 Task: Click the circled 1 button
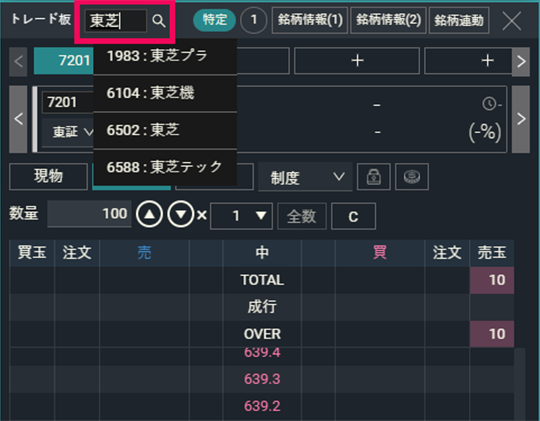(x=254, y=20)
